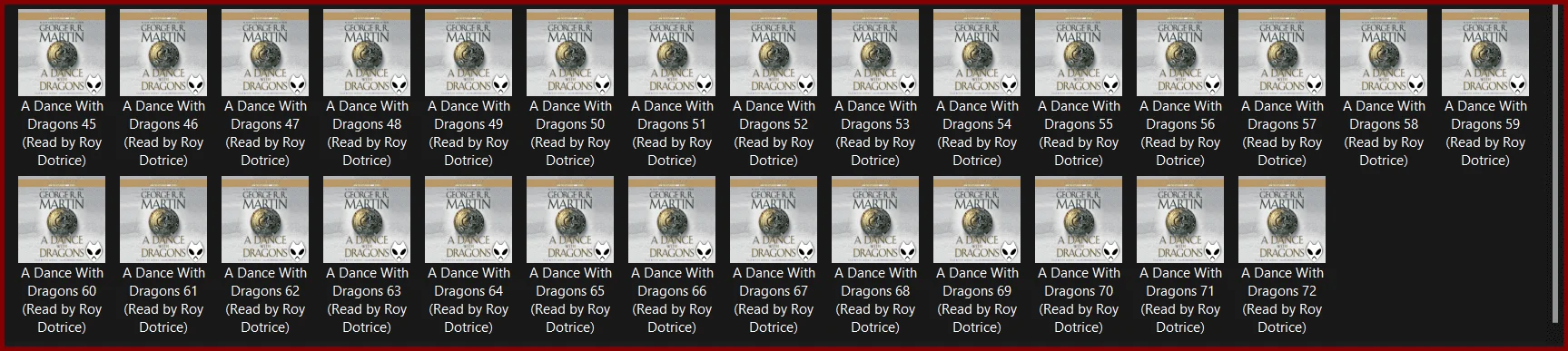Select A Dance With Dragons 69 cover icon
The image size is (1568, 351).
tap(977, 219)
